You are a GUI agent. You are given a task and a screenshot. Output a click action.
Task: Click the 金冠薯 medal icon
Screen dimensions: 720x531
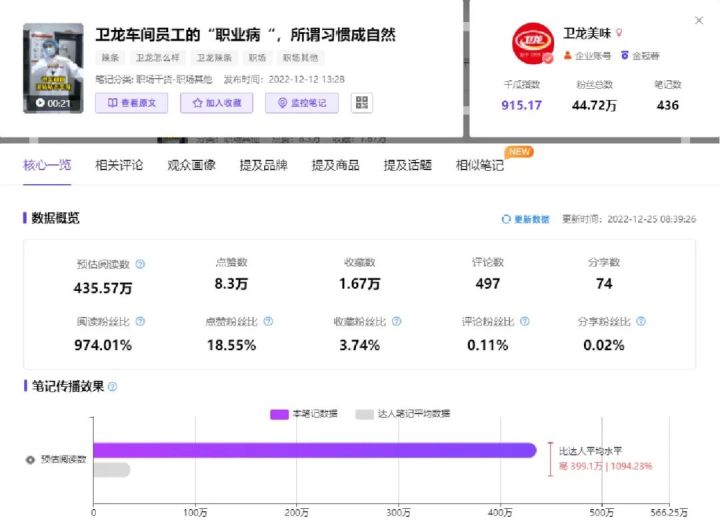pos(624,56)
